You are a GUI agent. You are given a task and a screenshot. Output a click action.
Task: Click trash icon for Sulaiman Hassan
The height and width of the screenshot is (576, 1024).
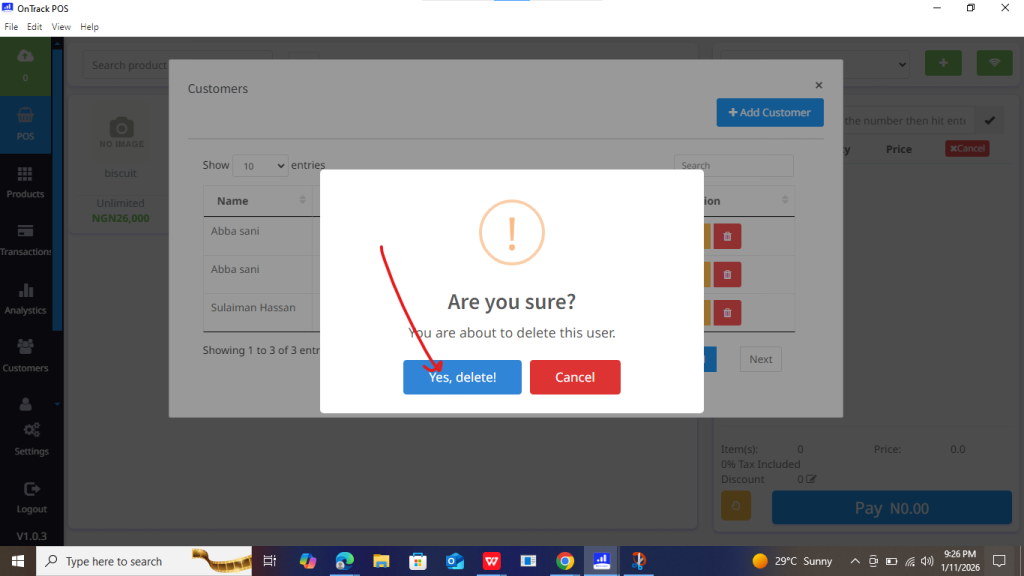[x=727, y=313]
